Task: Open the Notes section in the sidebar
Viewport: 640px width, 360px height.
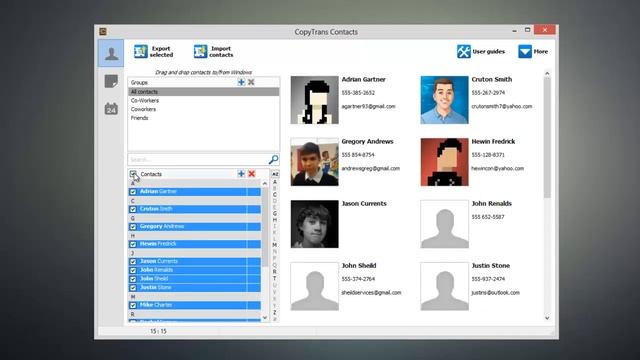Action: pyautogui.click(x=111, y=81)
